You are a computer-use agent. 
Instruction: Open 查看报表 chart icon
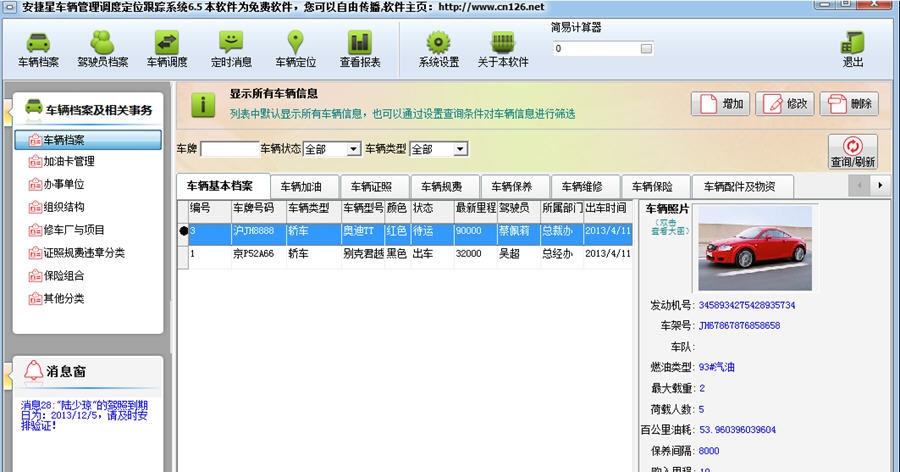(359, 50)
